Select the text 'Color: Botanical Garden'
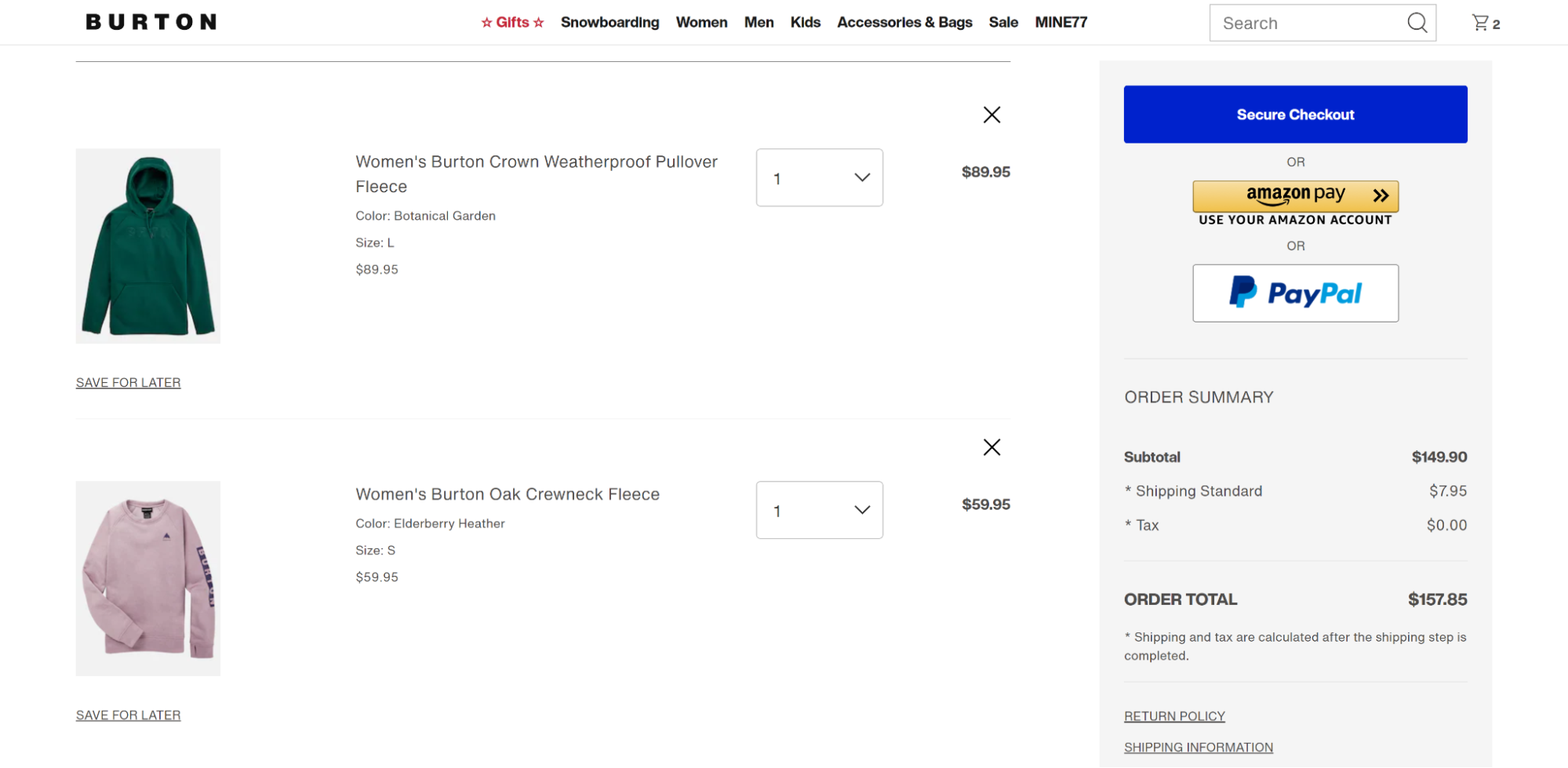 (425, 216)
